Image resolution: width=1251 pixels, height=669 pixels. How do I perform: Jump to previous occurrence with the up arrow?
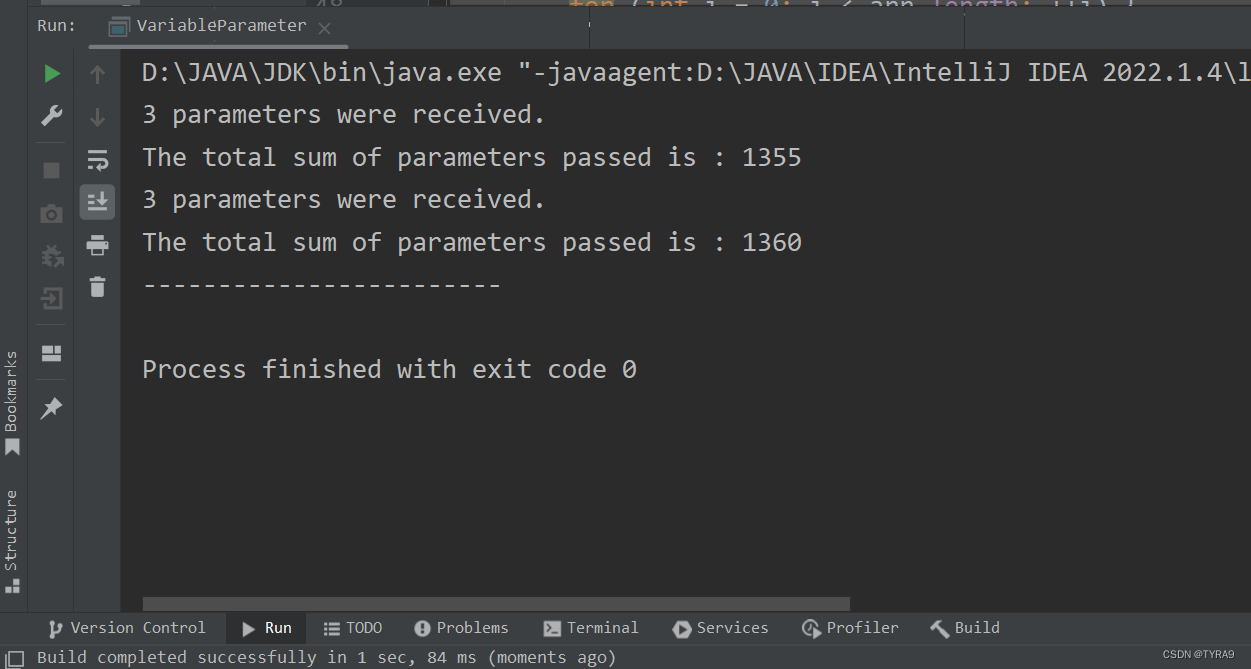tap(97, 72)
